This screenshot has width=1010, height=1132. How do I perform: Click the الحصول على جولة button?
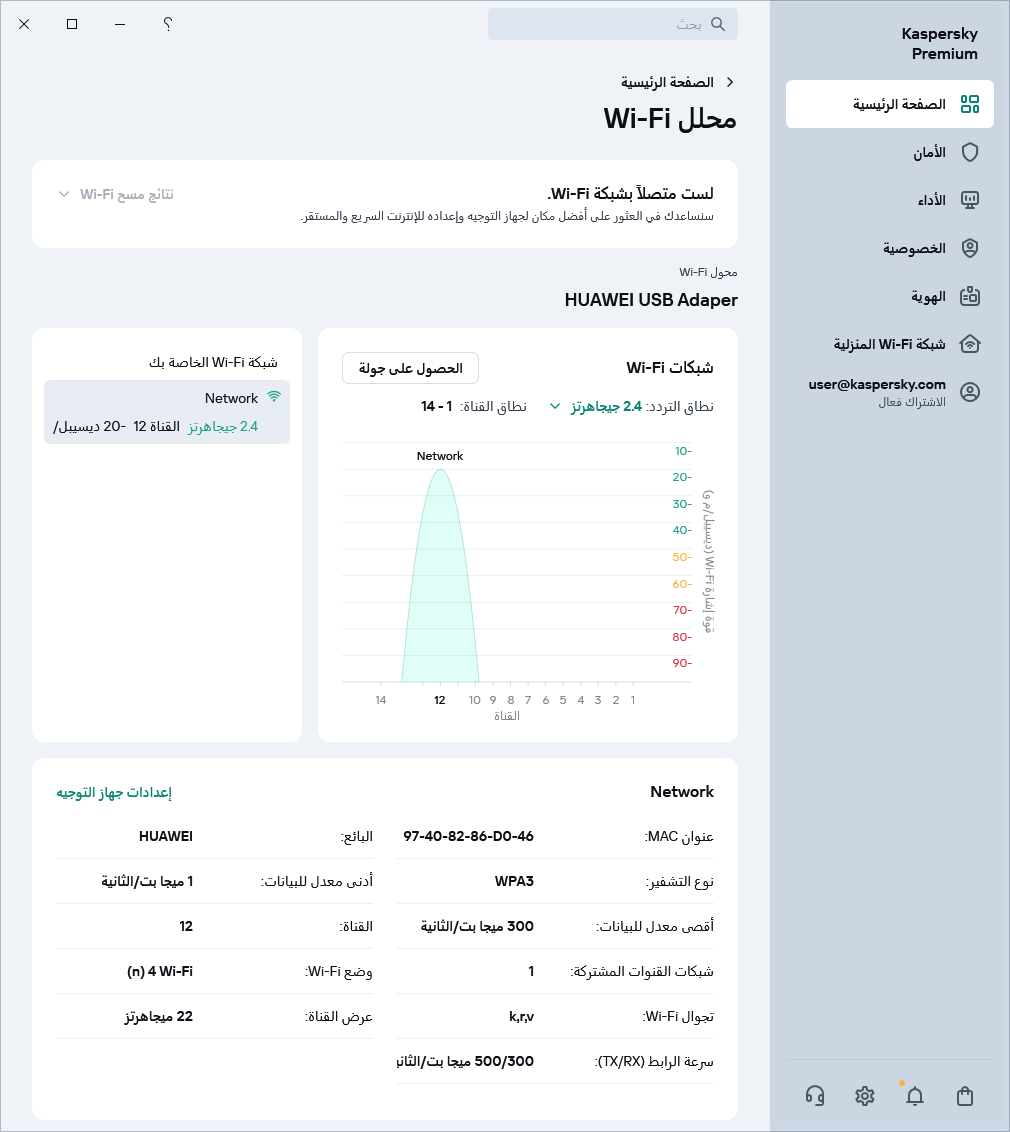[410, 368]
